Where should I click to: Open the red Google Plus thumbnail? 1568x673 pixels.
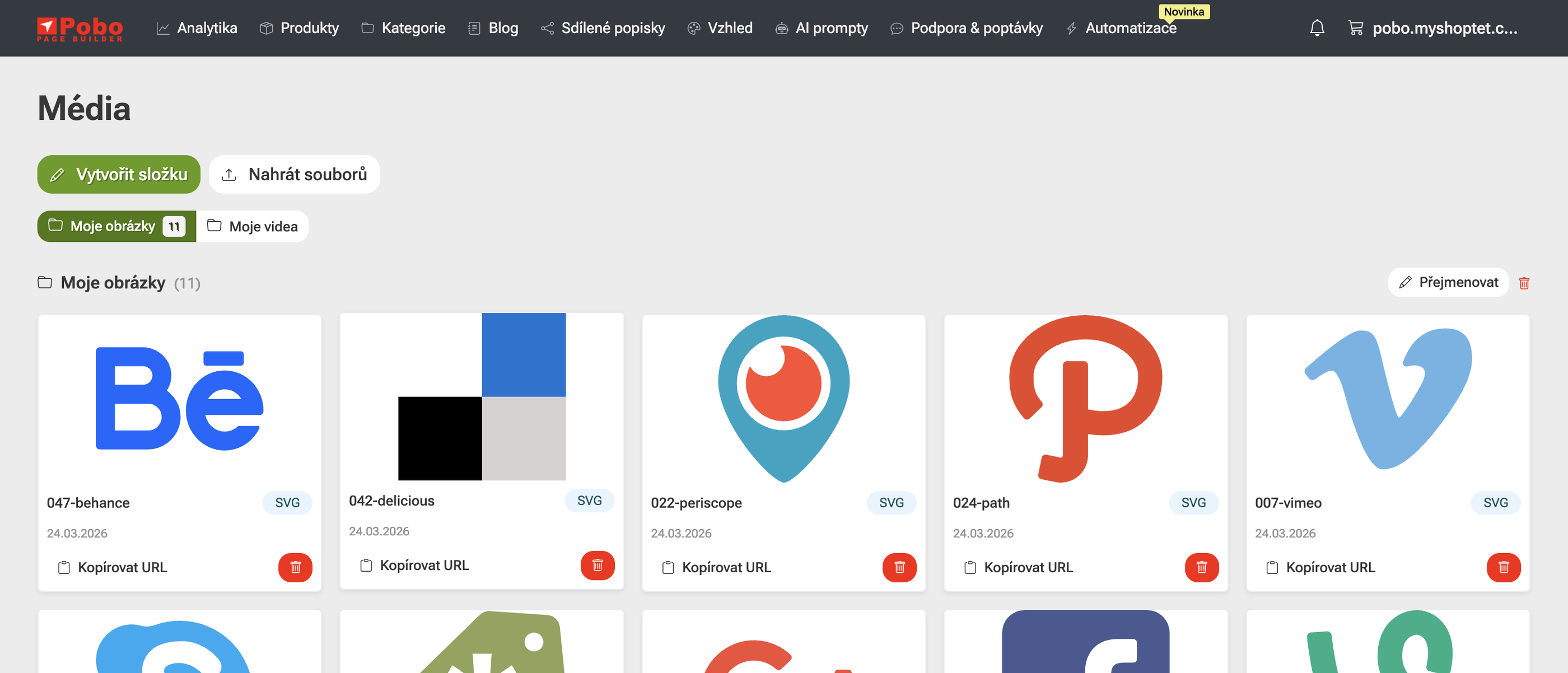click(784, 642)
